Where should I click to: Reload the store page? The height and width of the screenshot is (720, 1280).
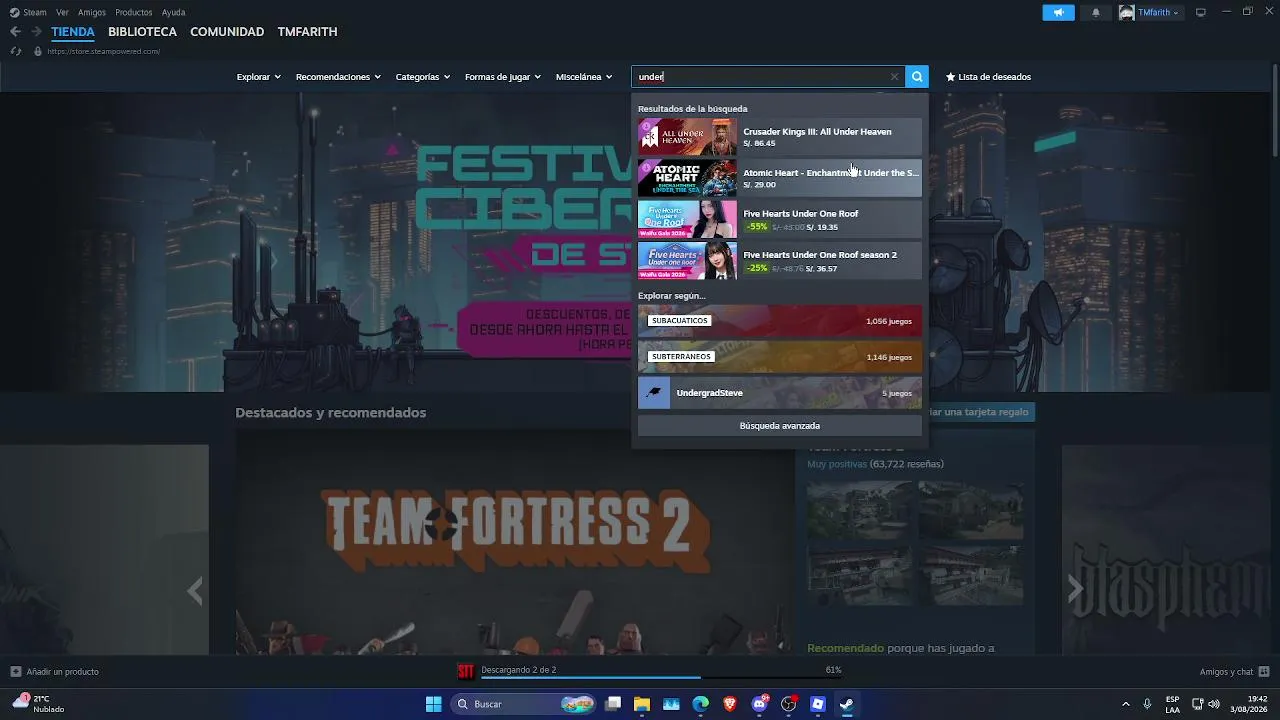coord(15,51)
